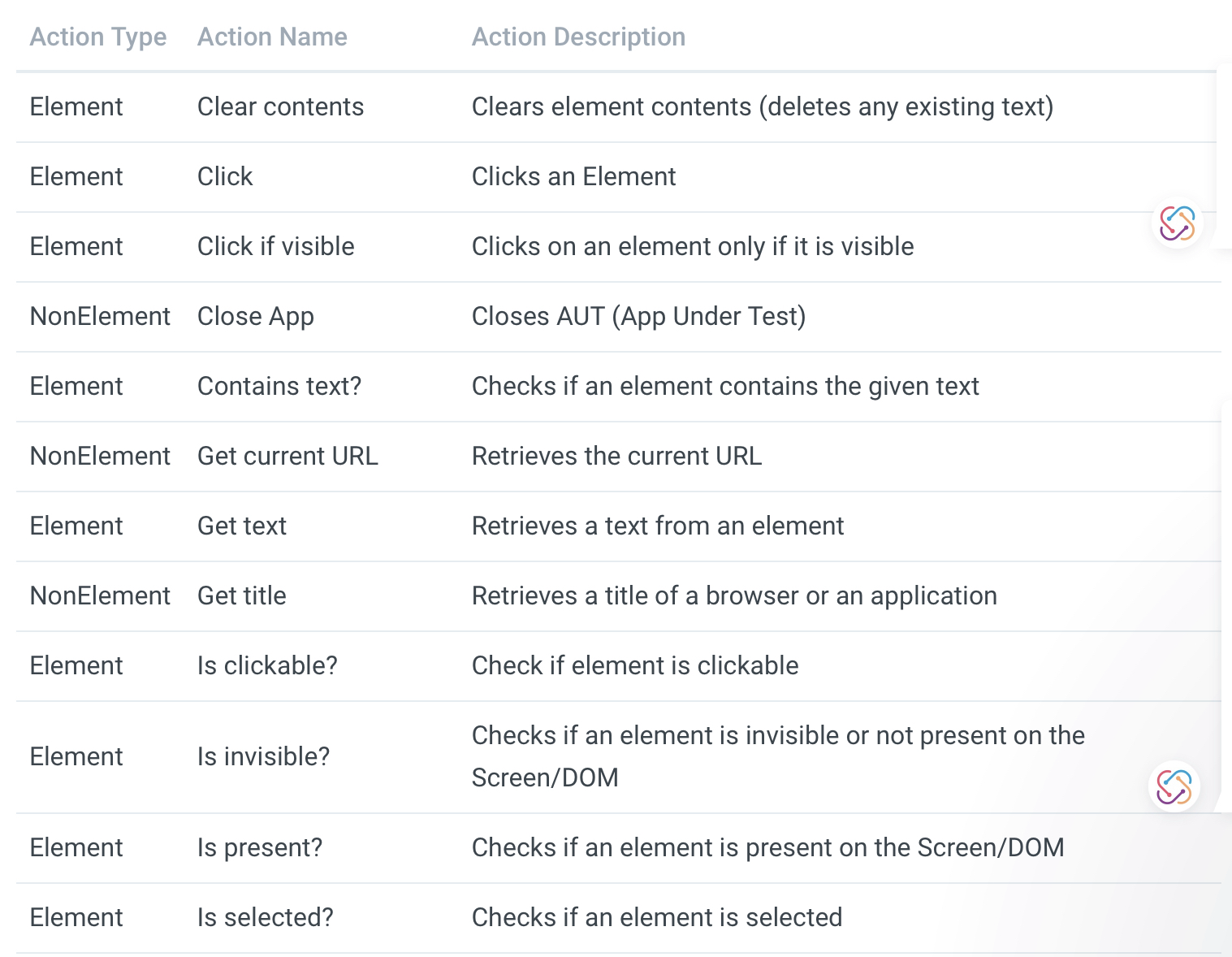Click the Action Name column header
Screen dimensions: 1232x957
272,37
